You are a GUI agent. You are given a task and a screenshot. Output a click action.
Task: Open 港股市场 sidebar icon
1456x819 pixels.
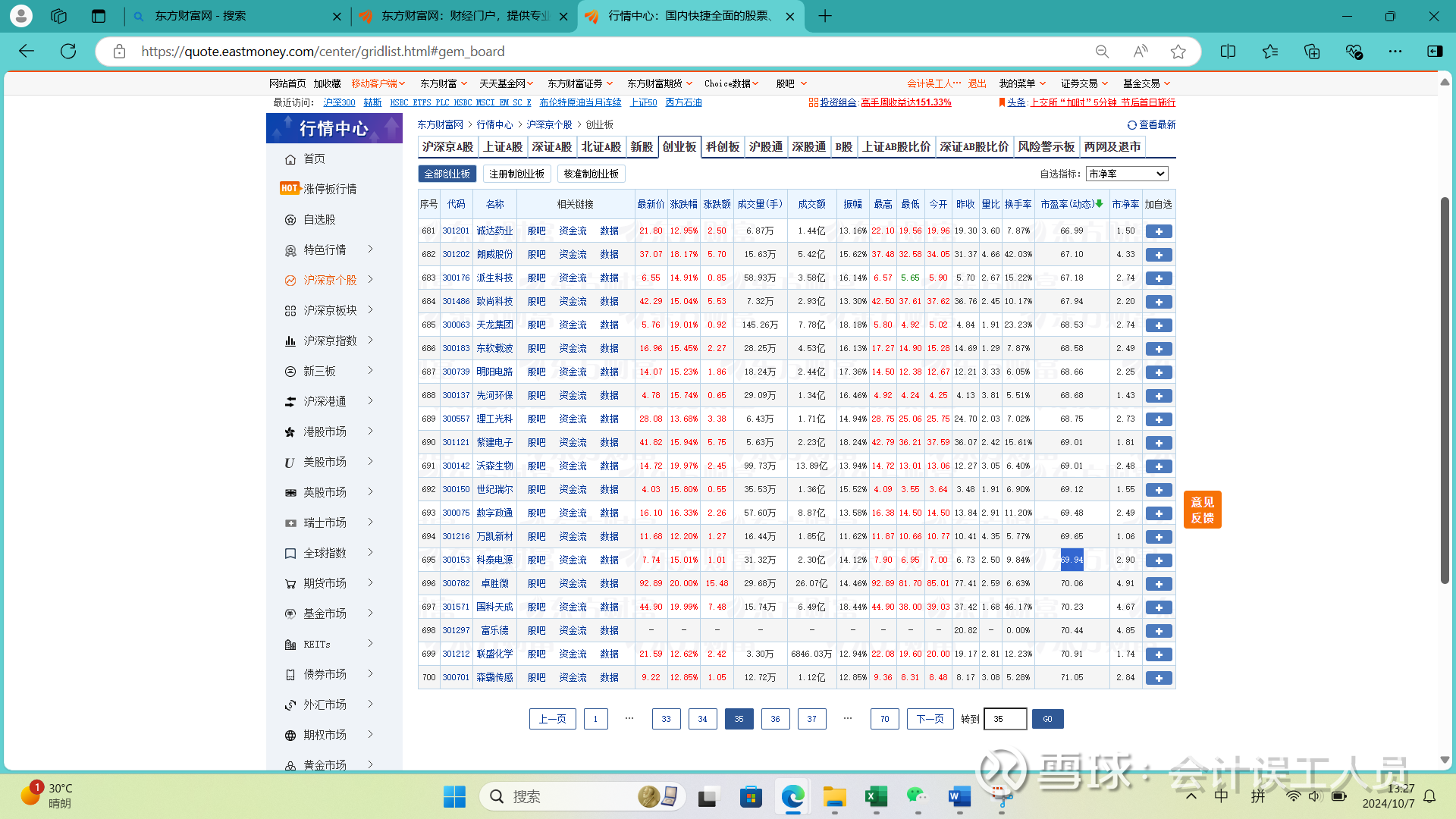pos(290,432)
